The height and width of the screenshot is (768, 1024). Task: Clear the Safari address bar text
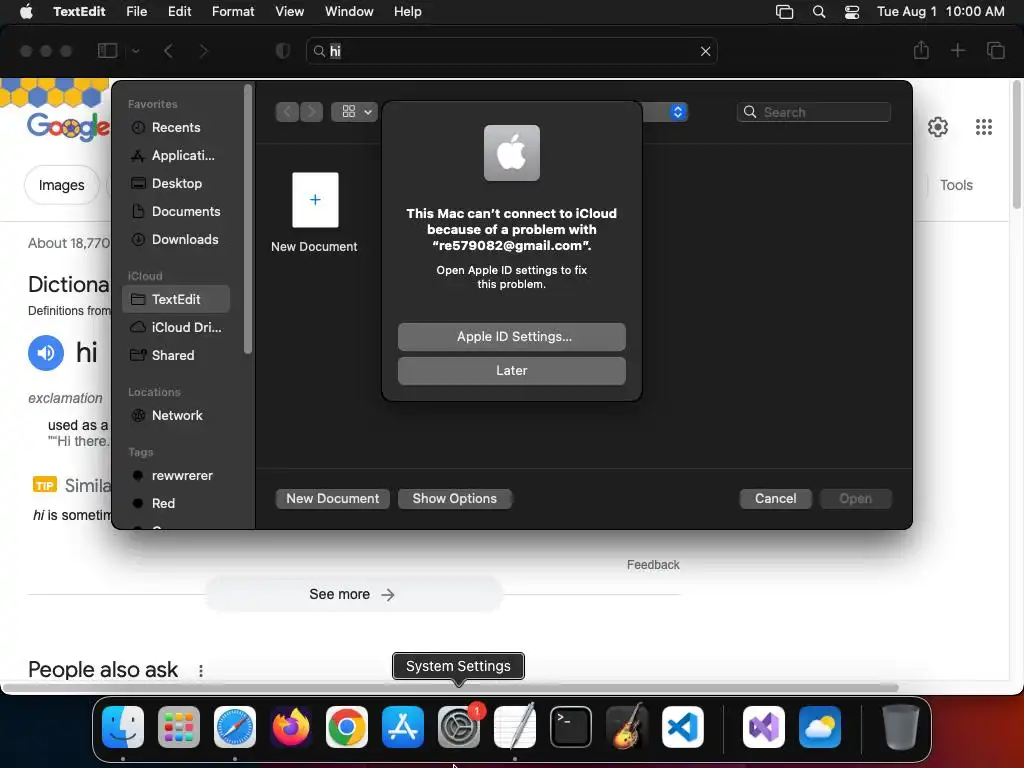click(705, 51)
